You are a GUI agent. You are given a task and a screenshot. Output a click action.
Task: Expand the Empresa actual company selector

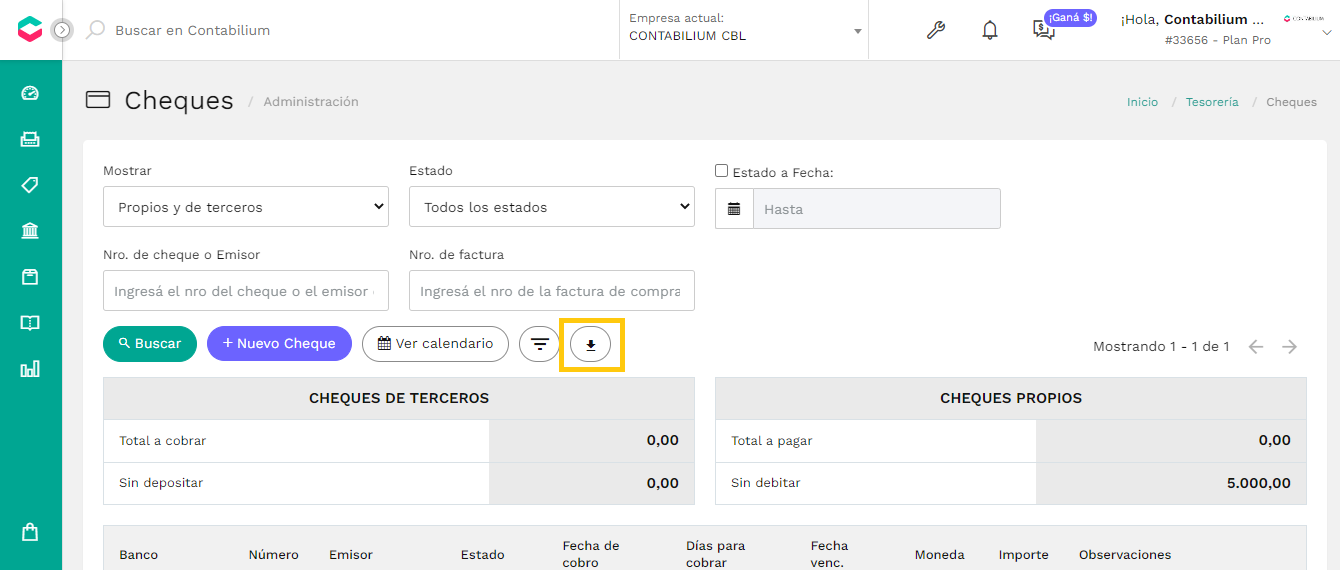tap(744, 30)
